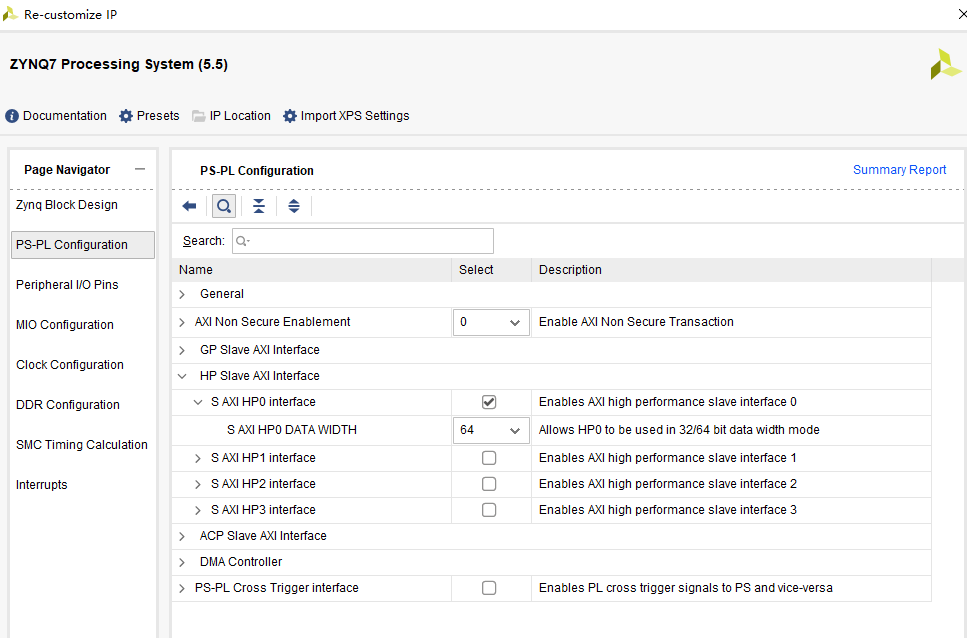Open AXI Non Secure Enablement dropdown
The width and height of the screenshot is (967, 638).
[490, 322]
